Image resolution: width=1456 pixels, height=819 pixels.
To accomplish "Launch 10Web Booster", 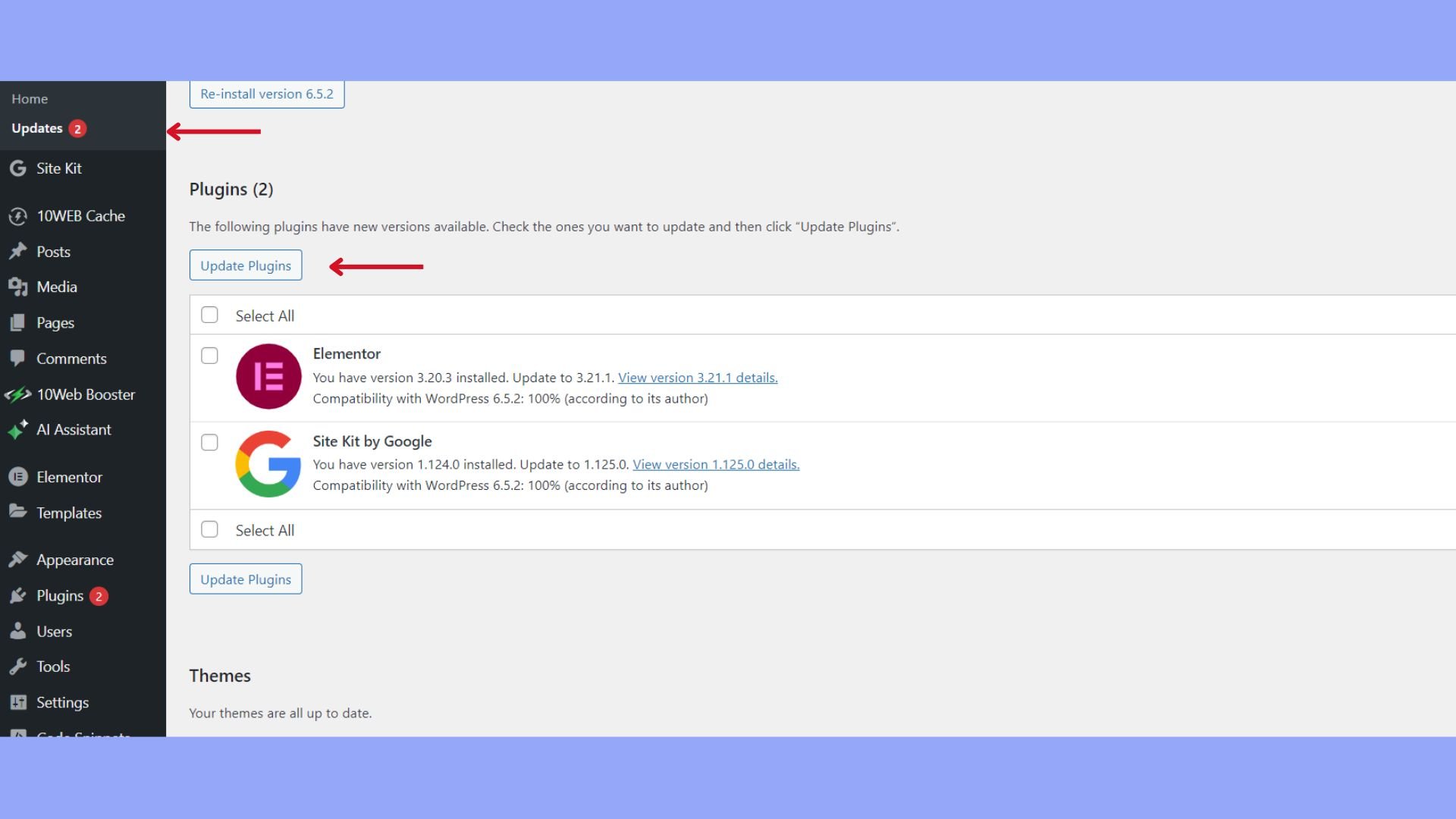I will (x=86, y=394).
